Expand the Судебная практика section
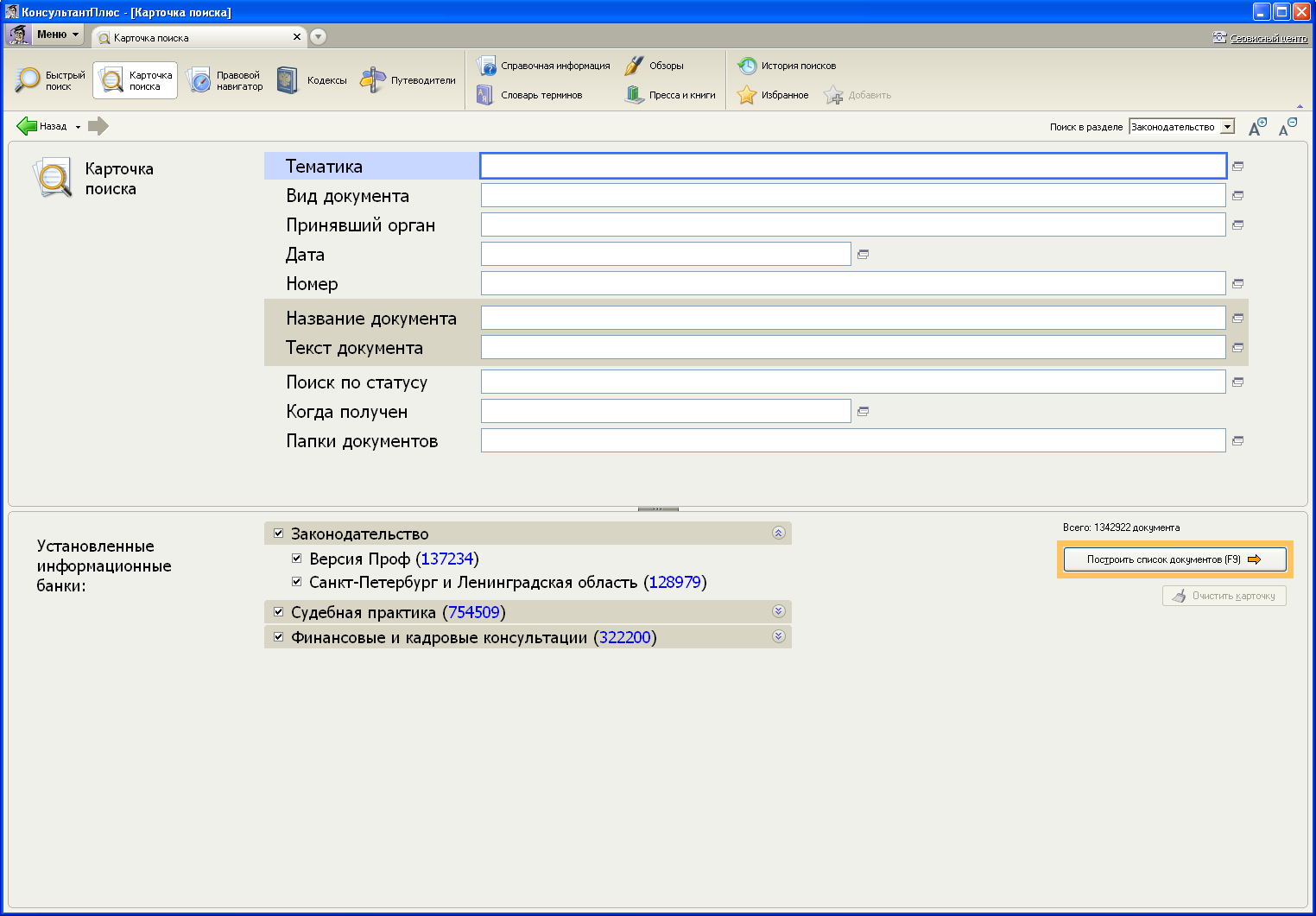This screenshot has height=916, width=1316. 778,611
